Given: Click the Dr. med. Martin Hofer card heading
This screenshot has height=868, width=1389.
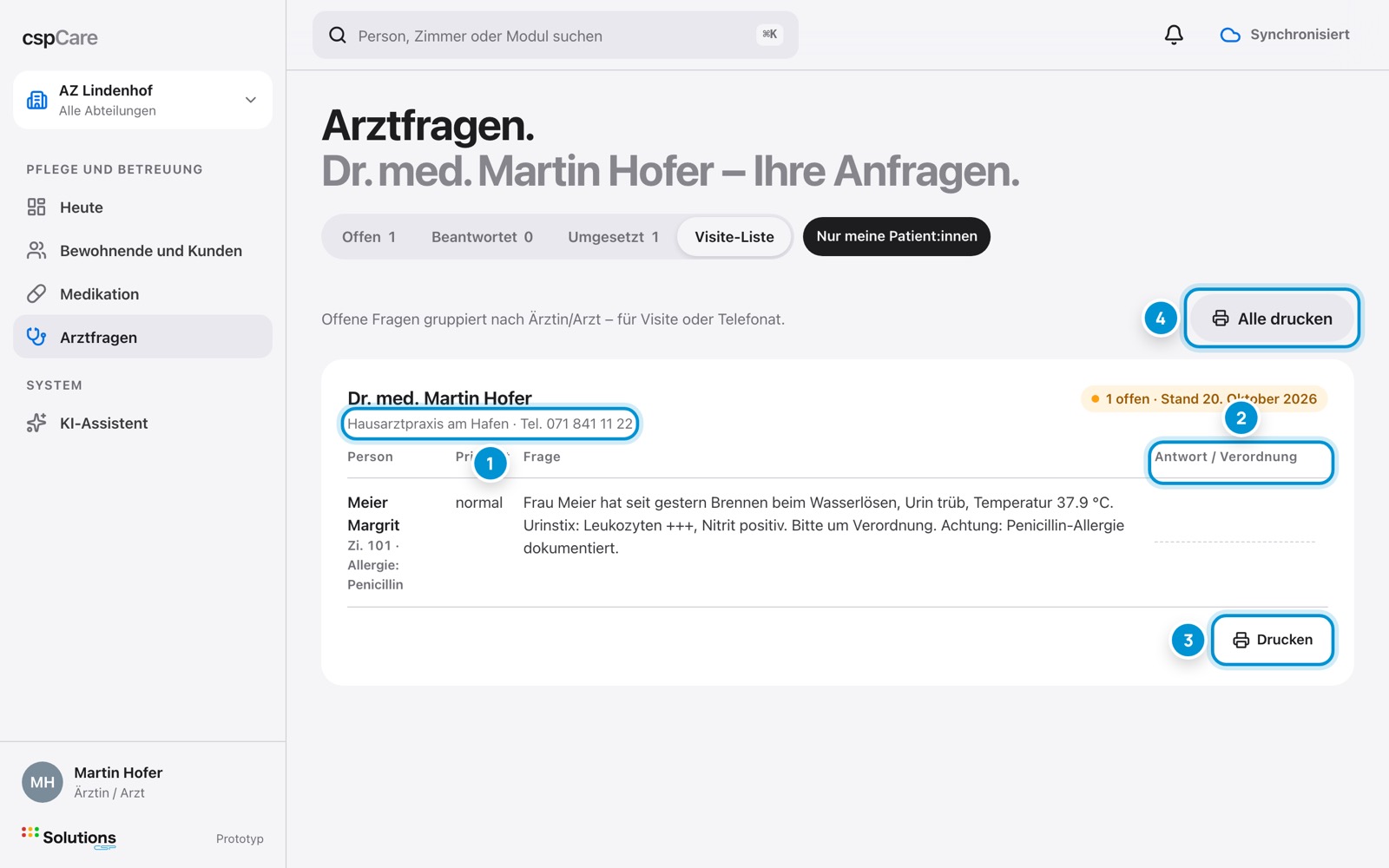Looking at the screenshot, I should [x=439, y=398].
